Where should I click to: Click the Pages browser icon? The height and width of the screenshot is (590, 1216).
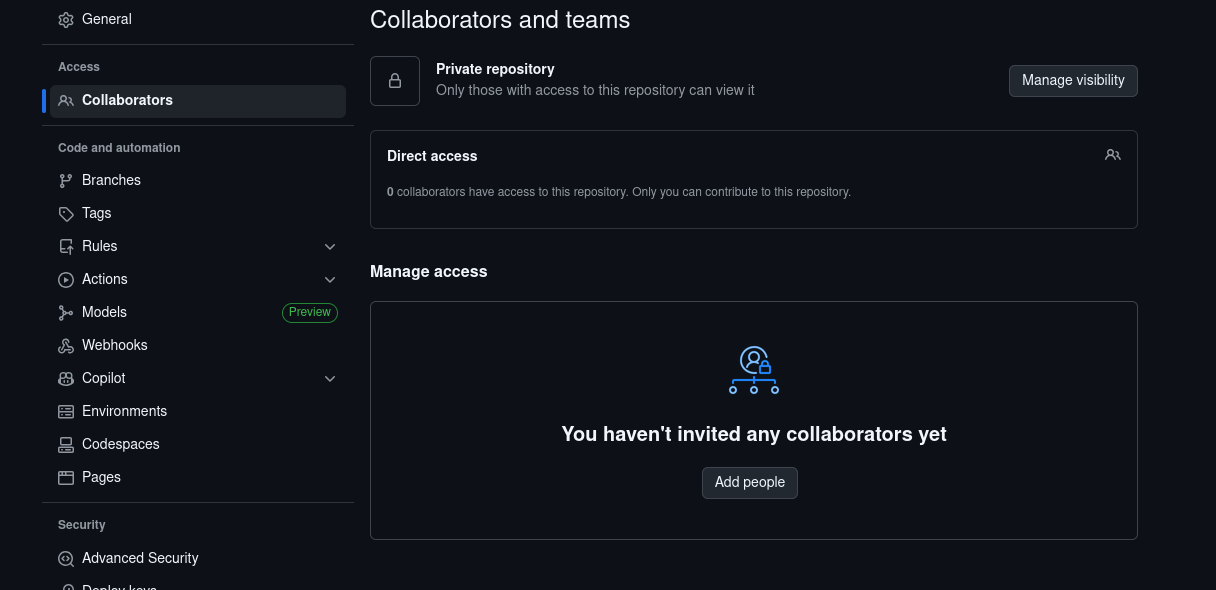click(66, 478)
